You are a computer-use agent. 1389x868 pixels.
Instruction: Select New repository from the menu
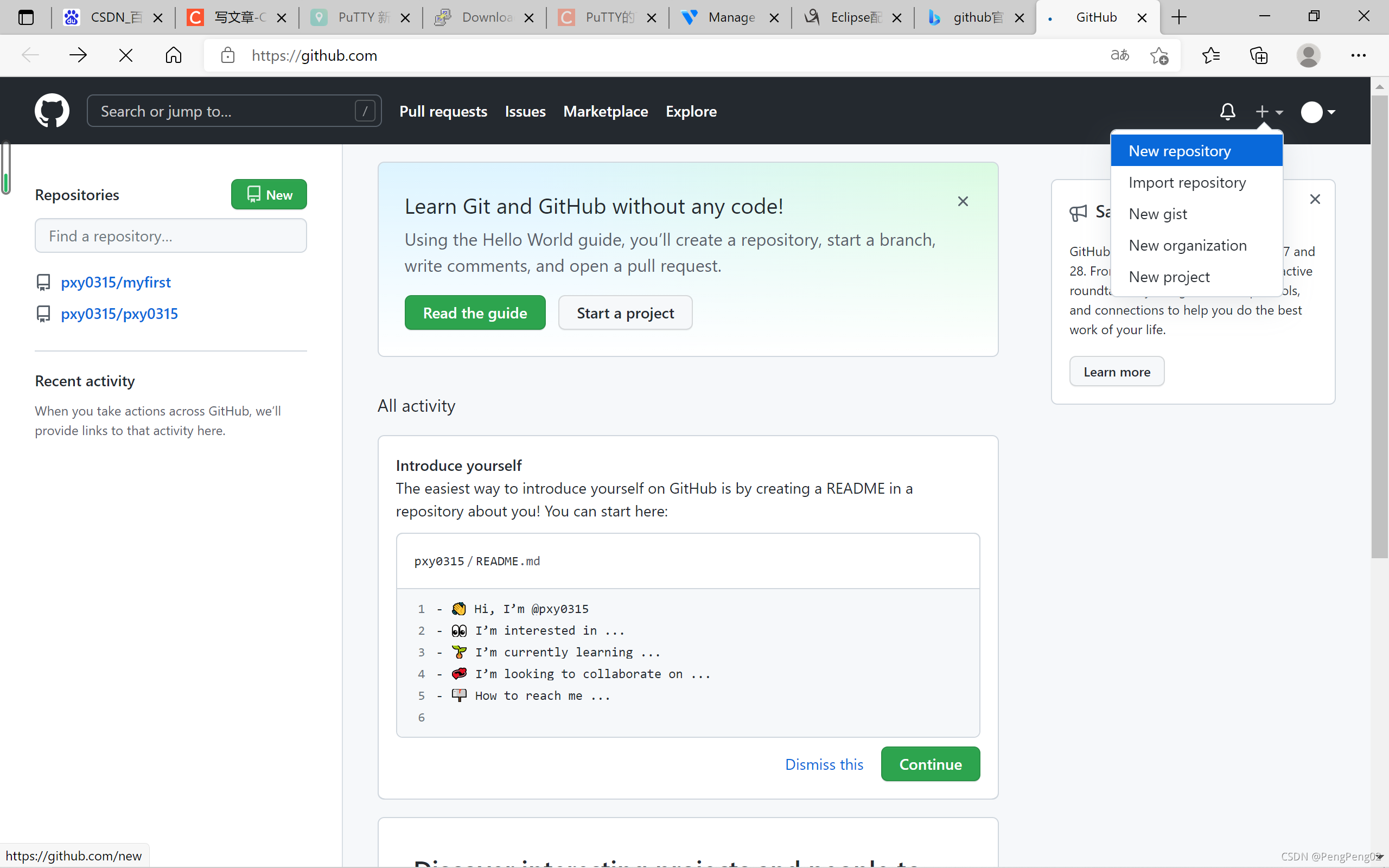tap(1180, 151)
